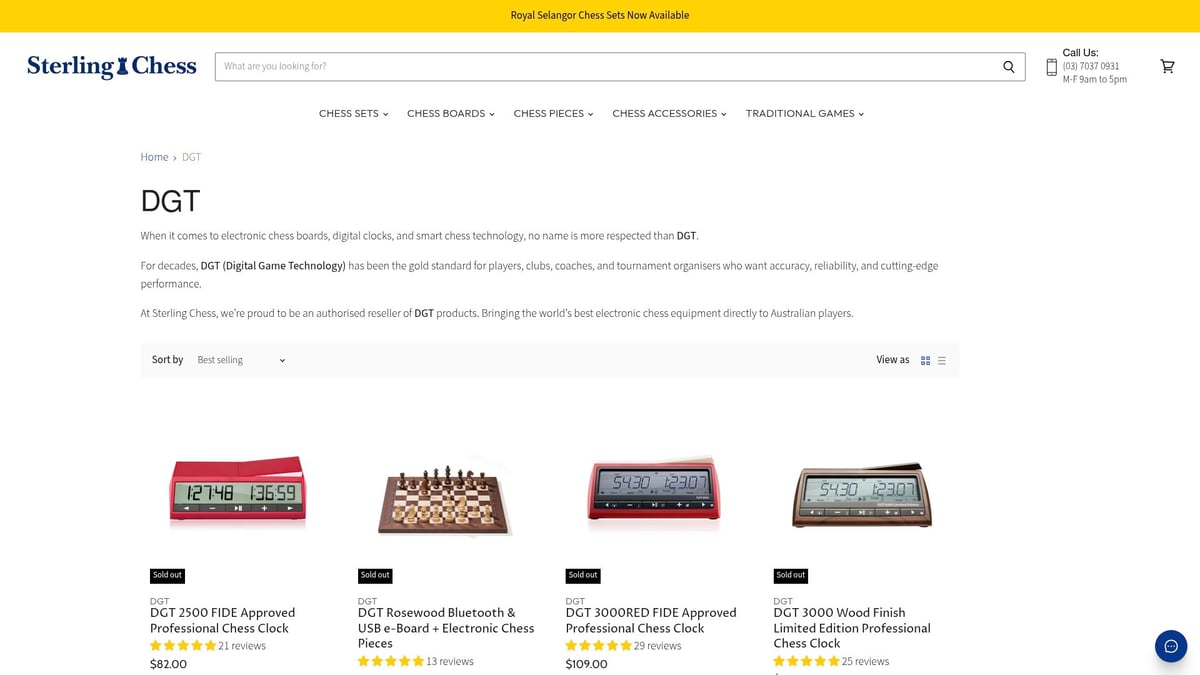Open the TRADITIONAL GAMES menu

click(800, 113)
